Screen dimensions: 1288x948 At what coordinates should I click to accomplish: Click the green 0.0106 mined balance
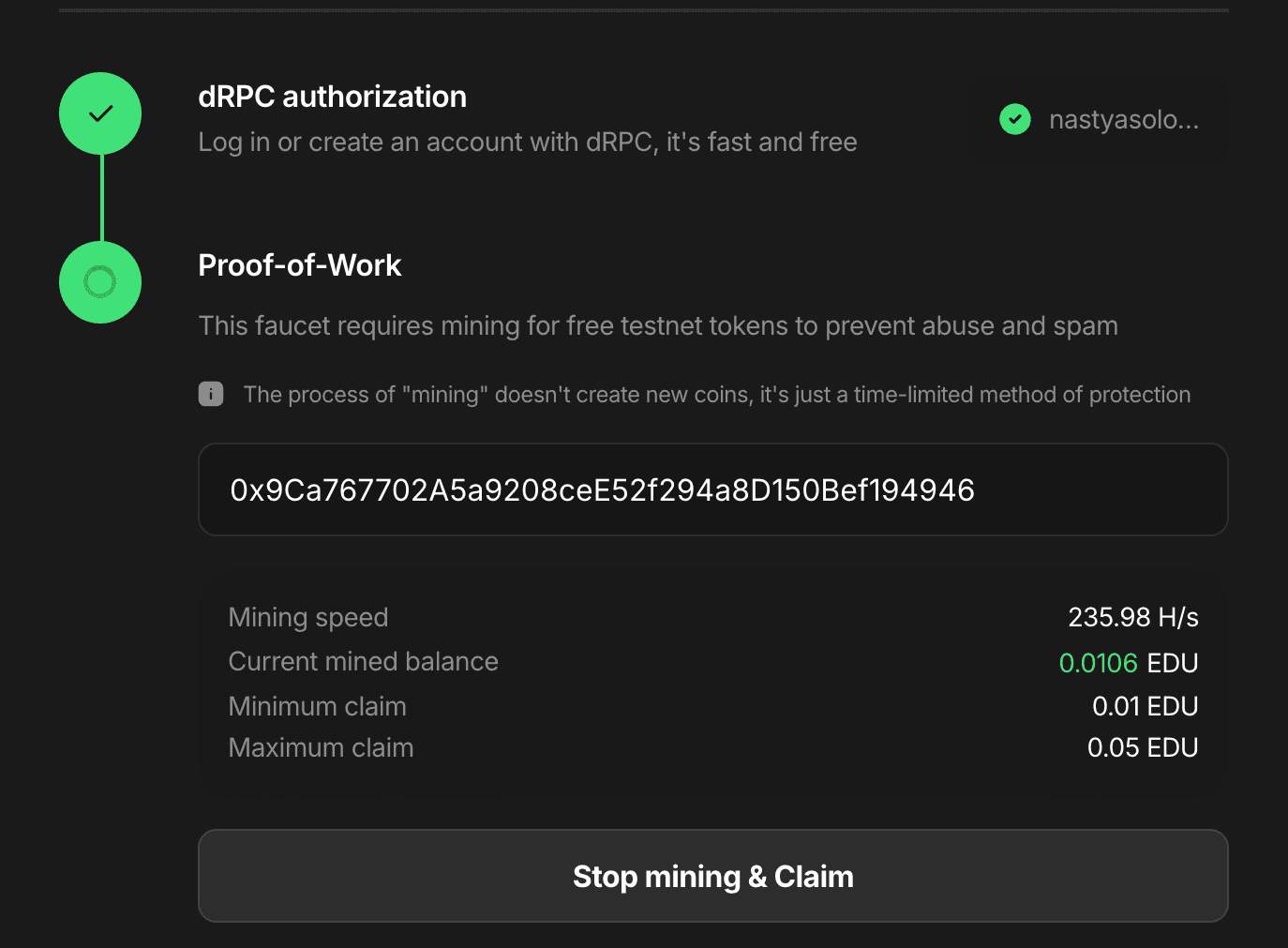point(1098,663)
